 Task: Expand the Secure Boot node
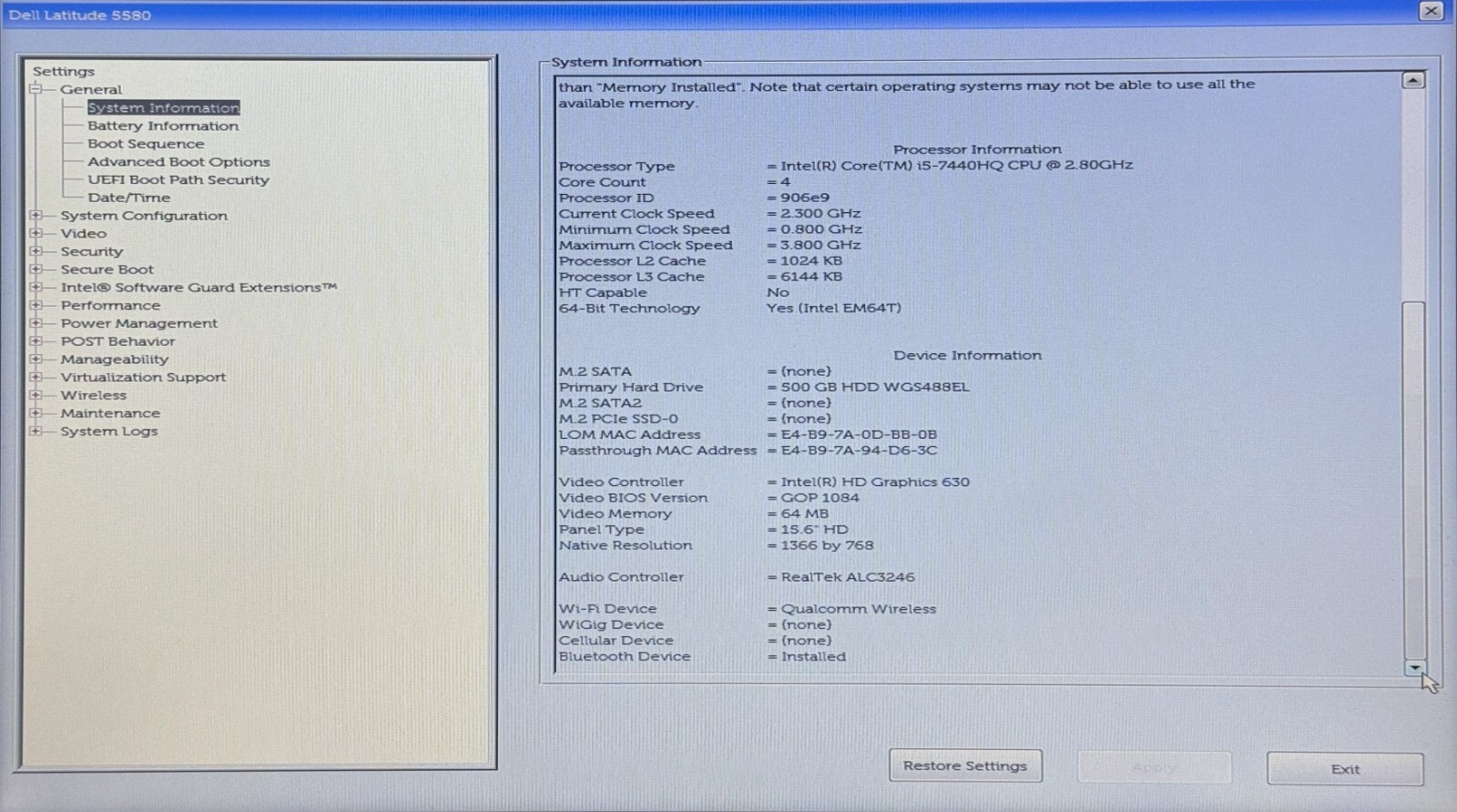click(x=36, y=269)
